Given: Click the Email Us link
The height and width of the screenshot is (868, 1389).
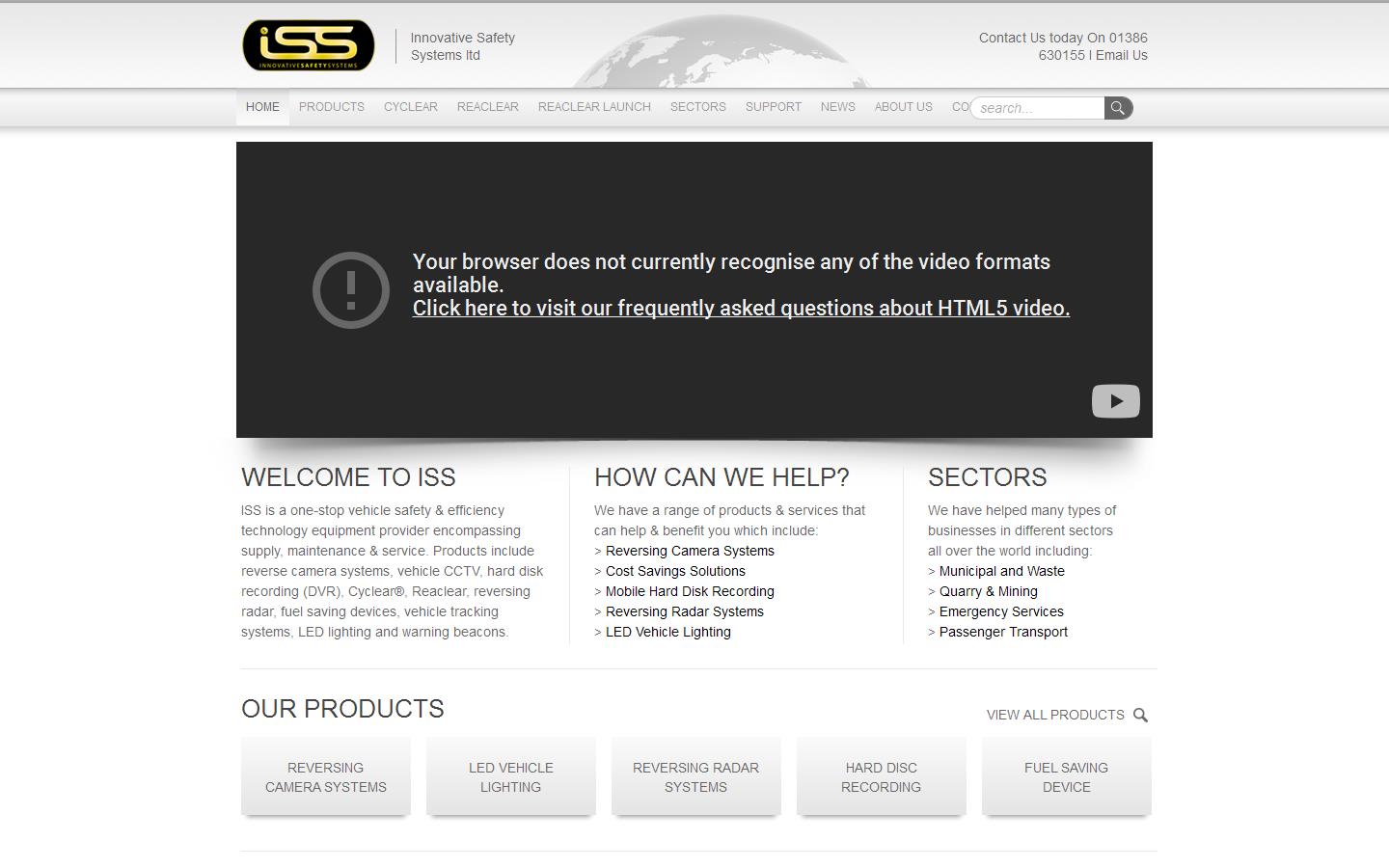Looking at the screenshot, I should [x=1122, y=55].
